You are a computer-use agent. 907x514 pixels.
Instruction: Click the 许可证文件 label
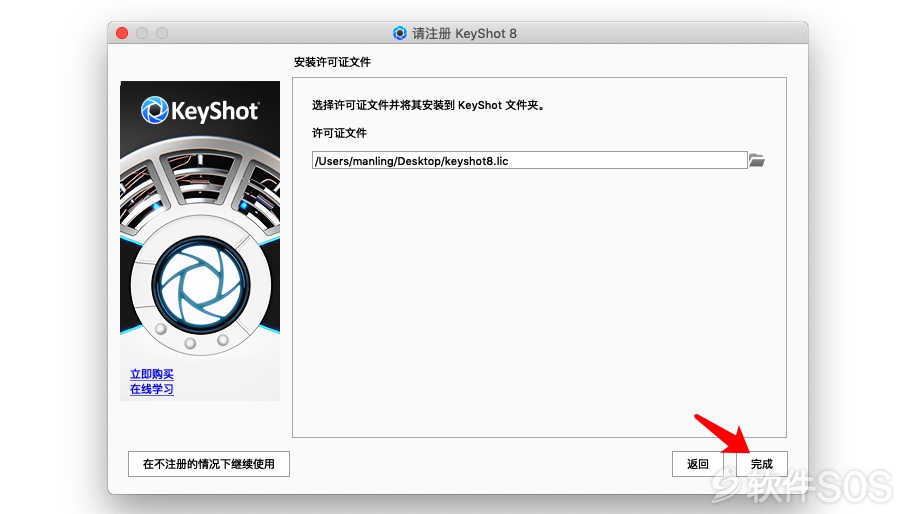[340, 133]
